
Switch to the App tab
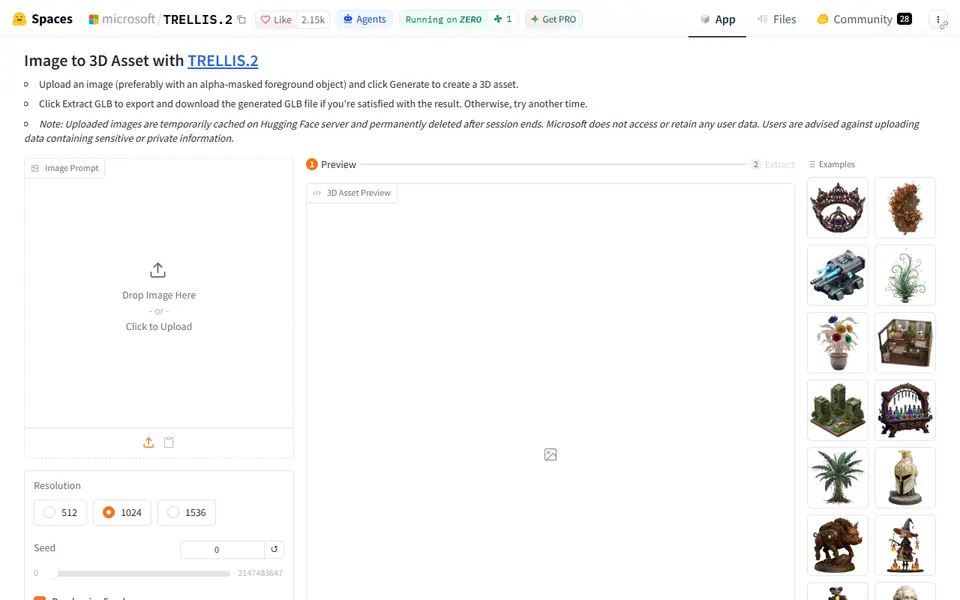pyautogui.click(x=717, y=19)
